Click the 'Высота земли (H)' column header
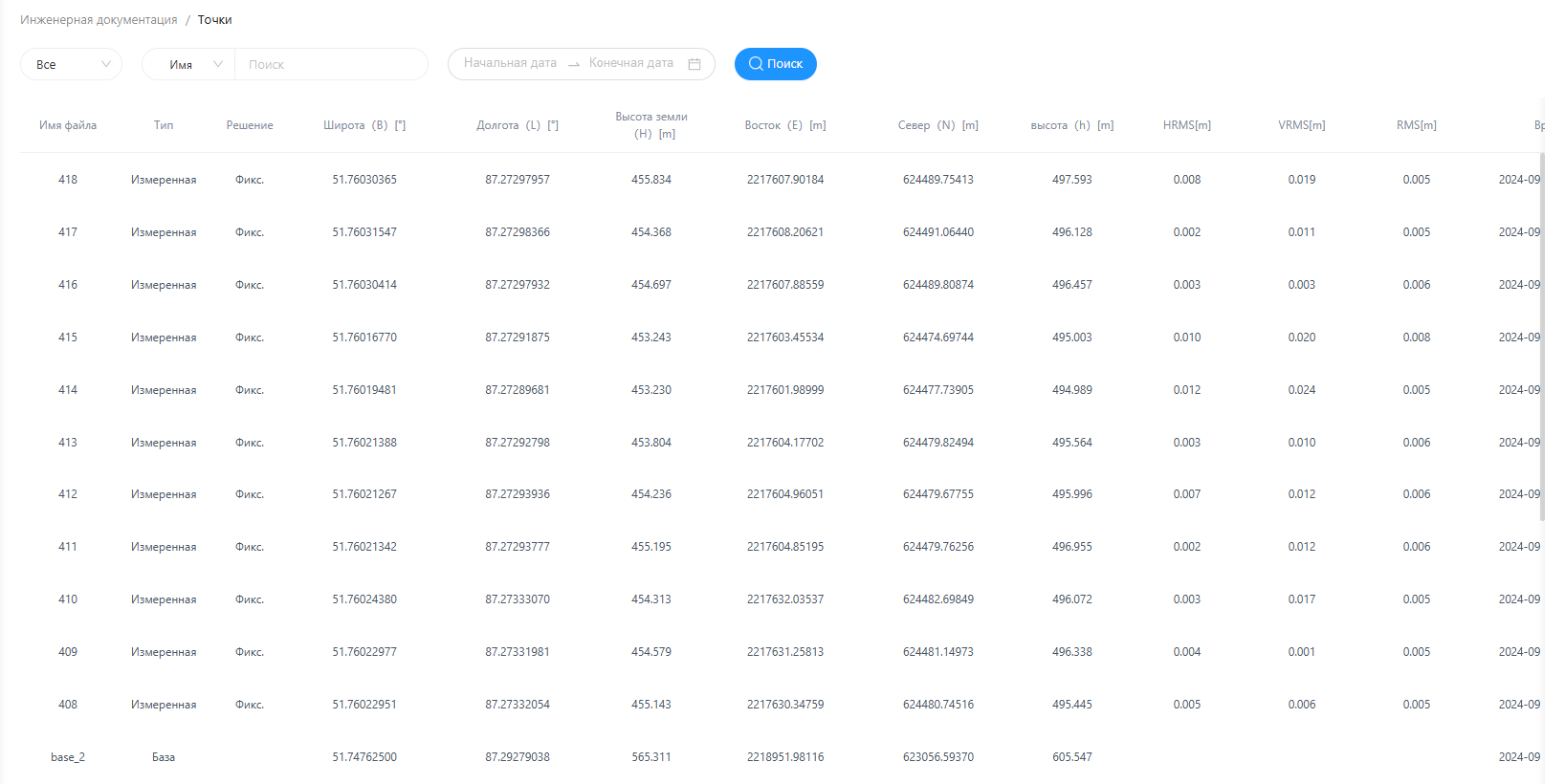 [651, 125]
